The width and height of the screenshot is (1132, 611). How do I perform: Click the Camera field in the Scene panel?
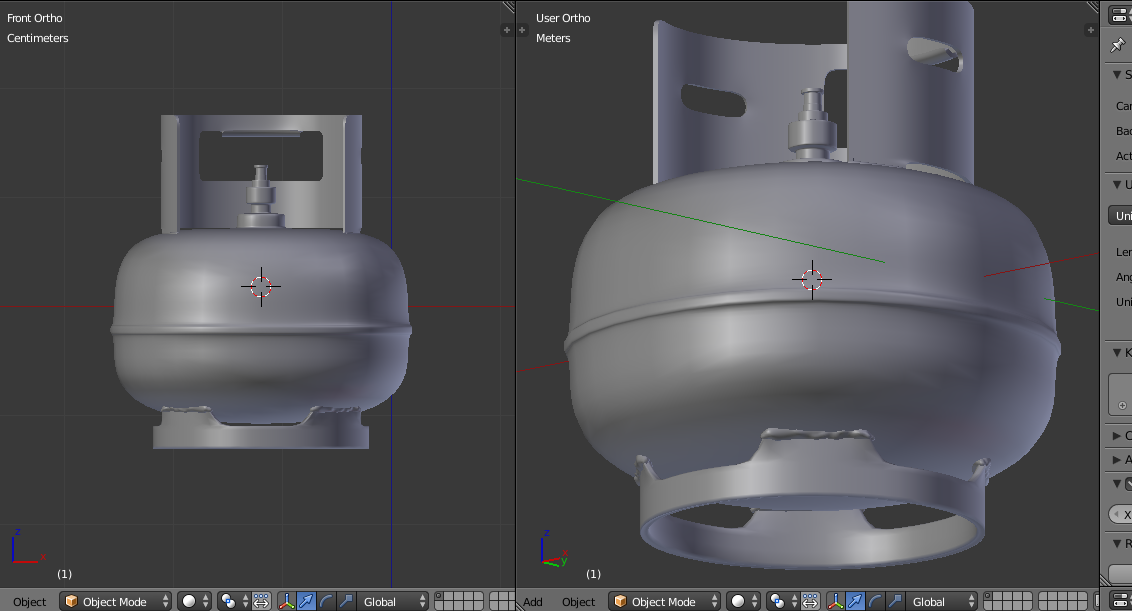[x=1122, y=105]
